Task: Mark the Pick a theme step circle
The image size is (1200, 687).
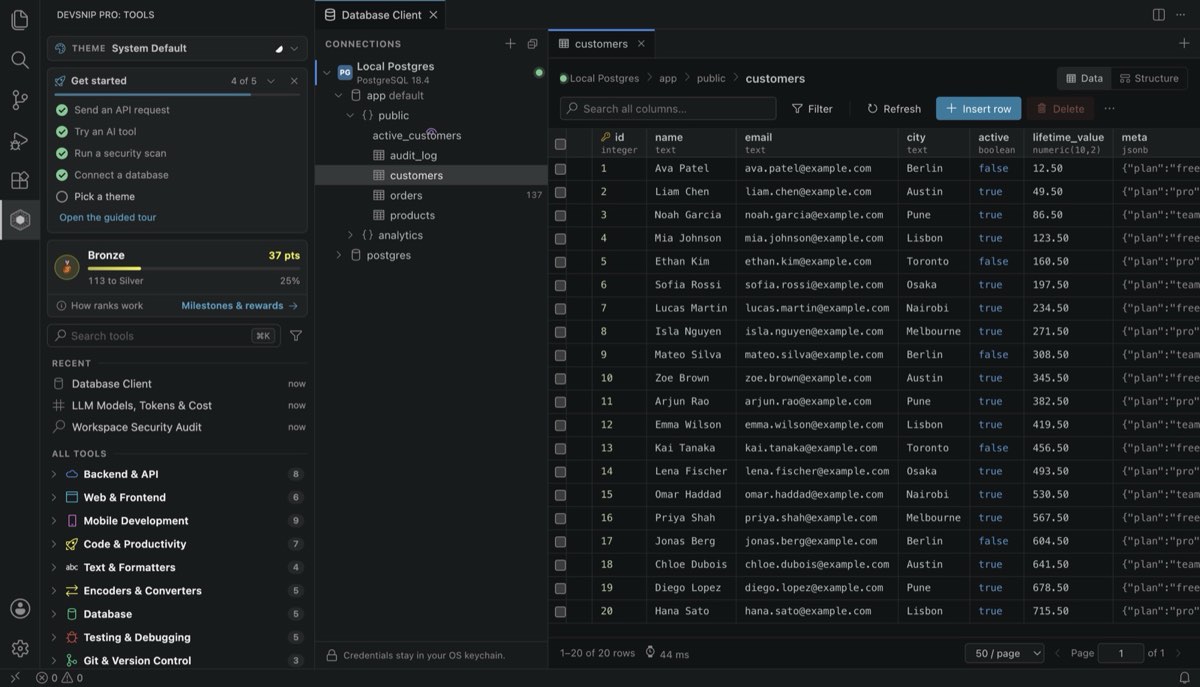Action: pyautogui.click(x=62, y=196)
